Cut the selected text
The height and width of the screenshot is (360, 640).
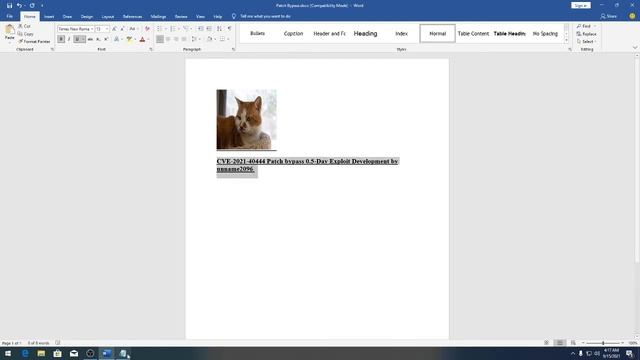(24, 26)
